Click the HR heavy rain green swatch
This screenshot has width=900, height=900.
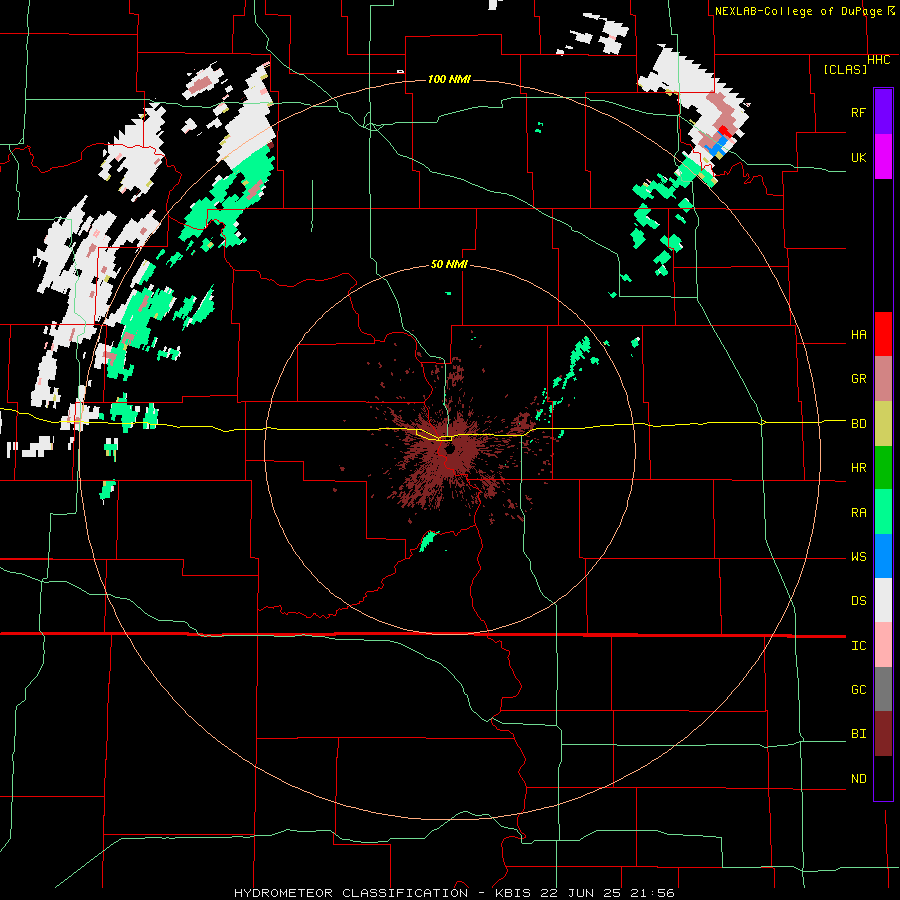883,468
